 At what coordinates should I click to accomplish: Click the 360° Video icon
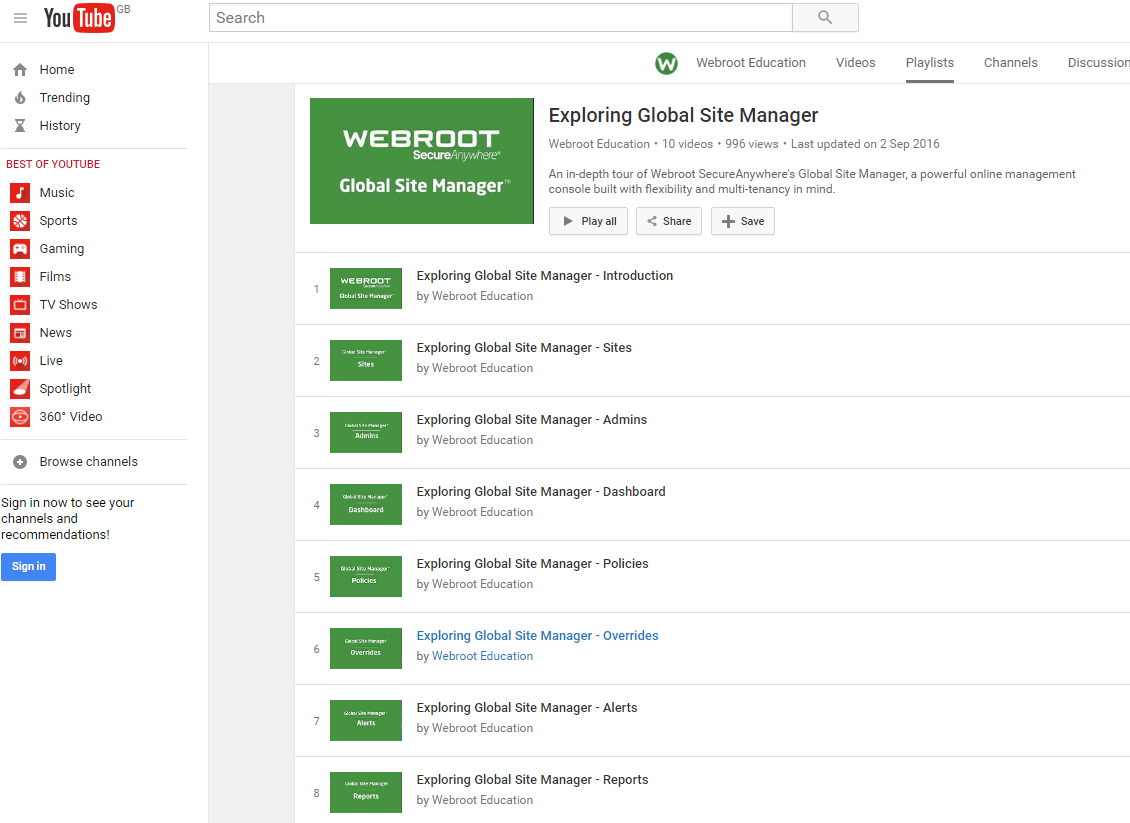[20, 417]
